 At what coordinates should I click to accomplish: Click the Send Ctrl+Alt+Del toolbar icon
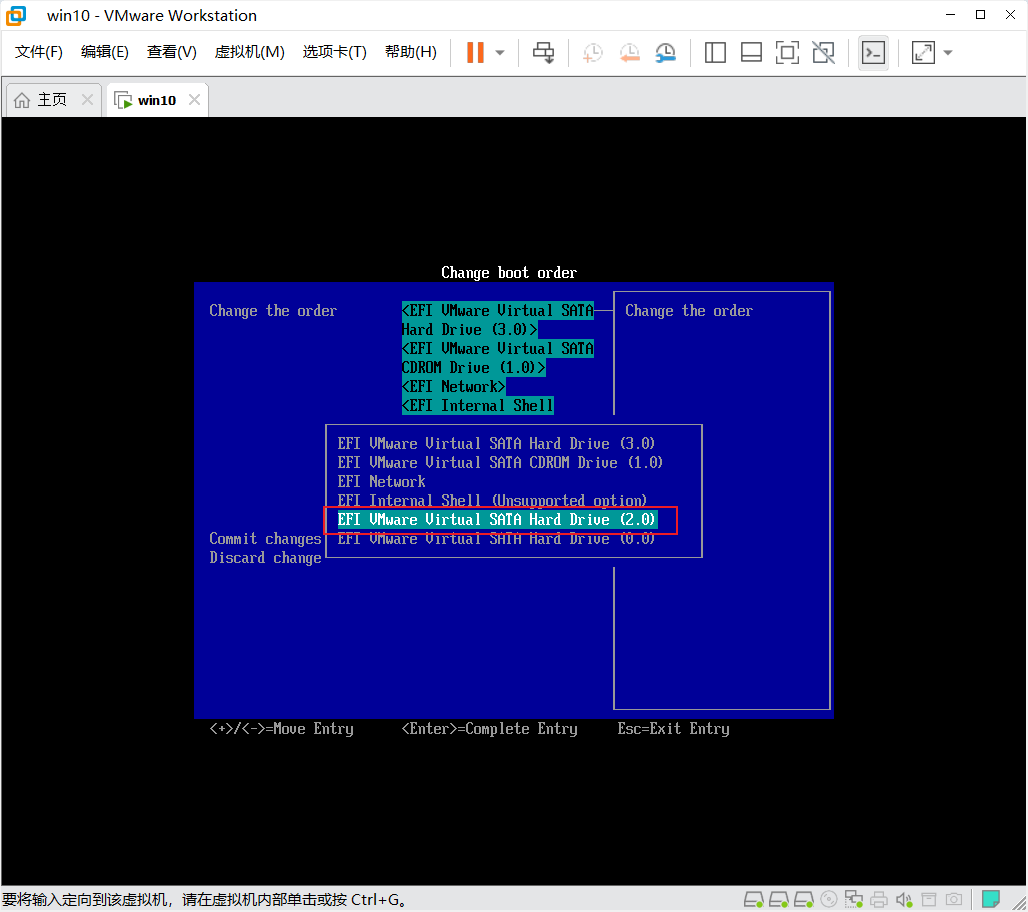point(544,52)
